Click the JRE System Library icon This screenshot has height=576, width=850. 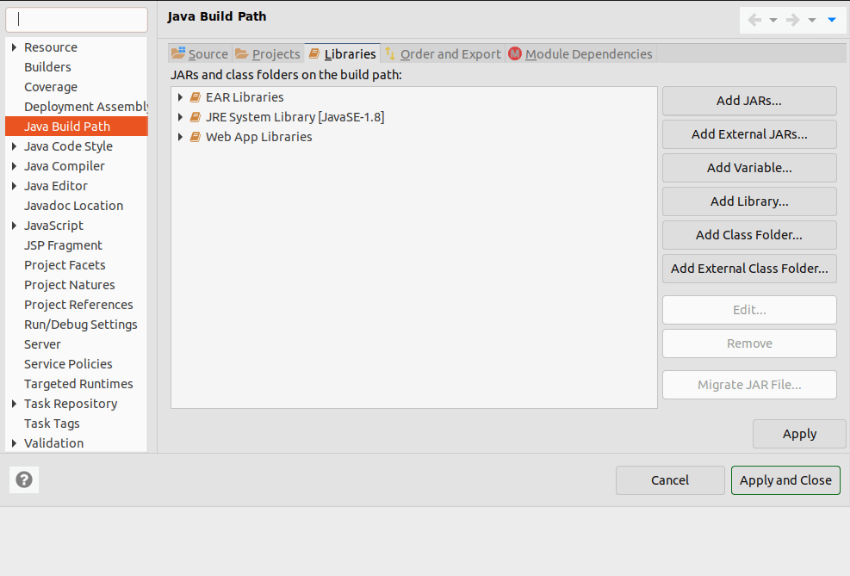pos(195,117)
